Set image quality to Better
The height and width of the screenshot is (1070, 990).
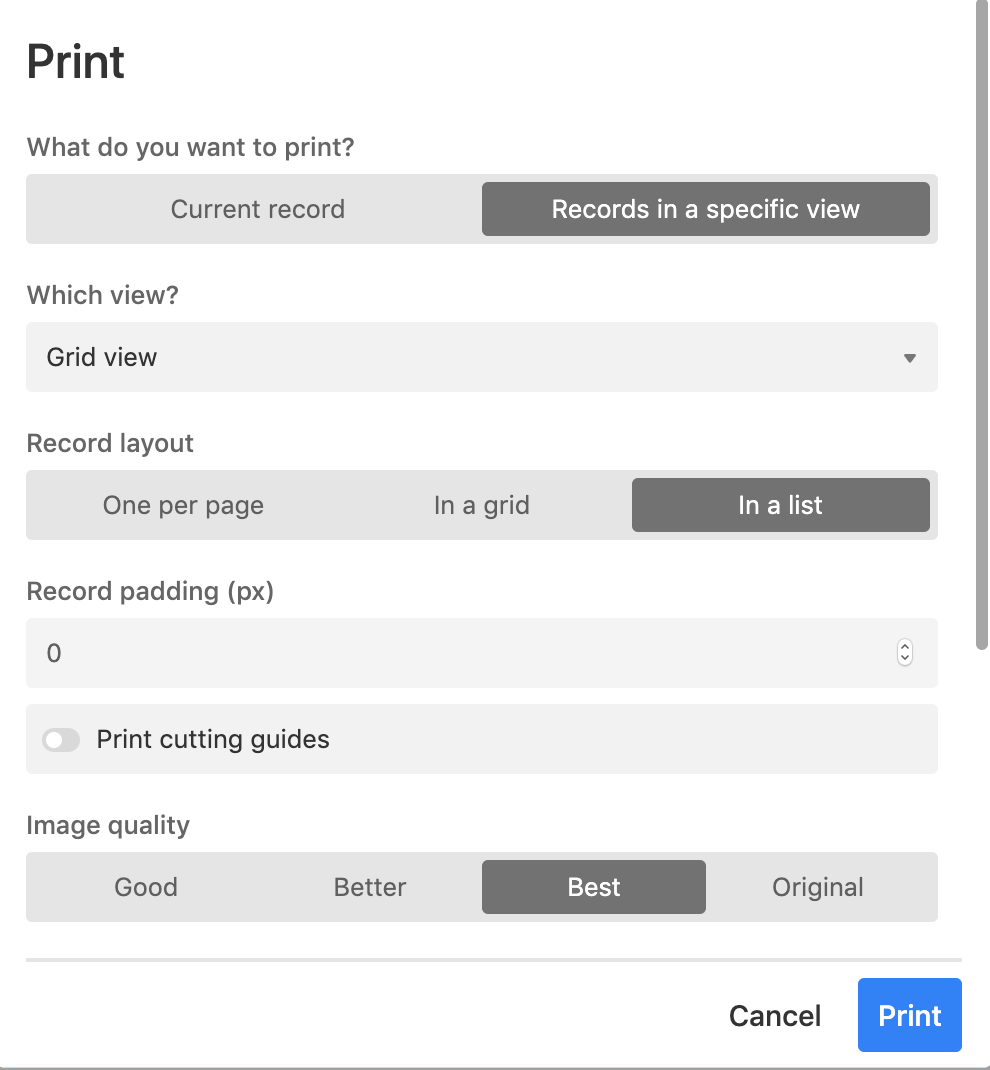tap(370, 887)
